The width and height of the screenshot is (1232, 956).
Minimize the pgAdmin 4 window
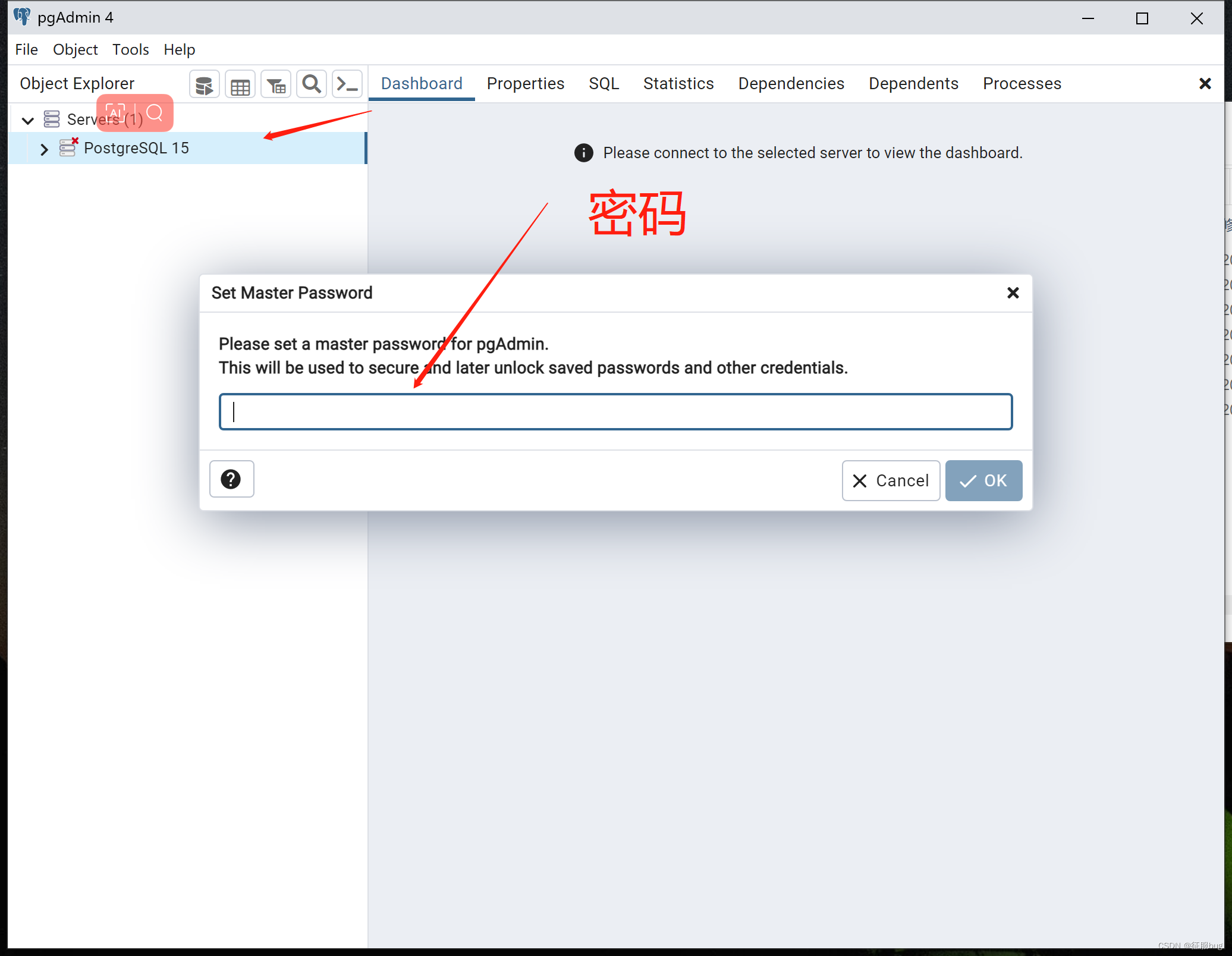pyautogui.click(x=1088, y=18)
